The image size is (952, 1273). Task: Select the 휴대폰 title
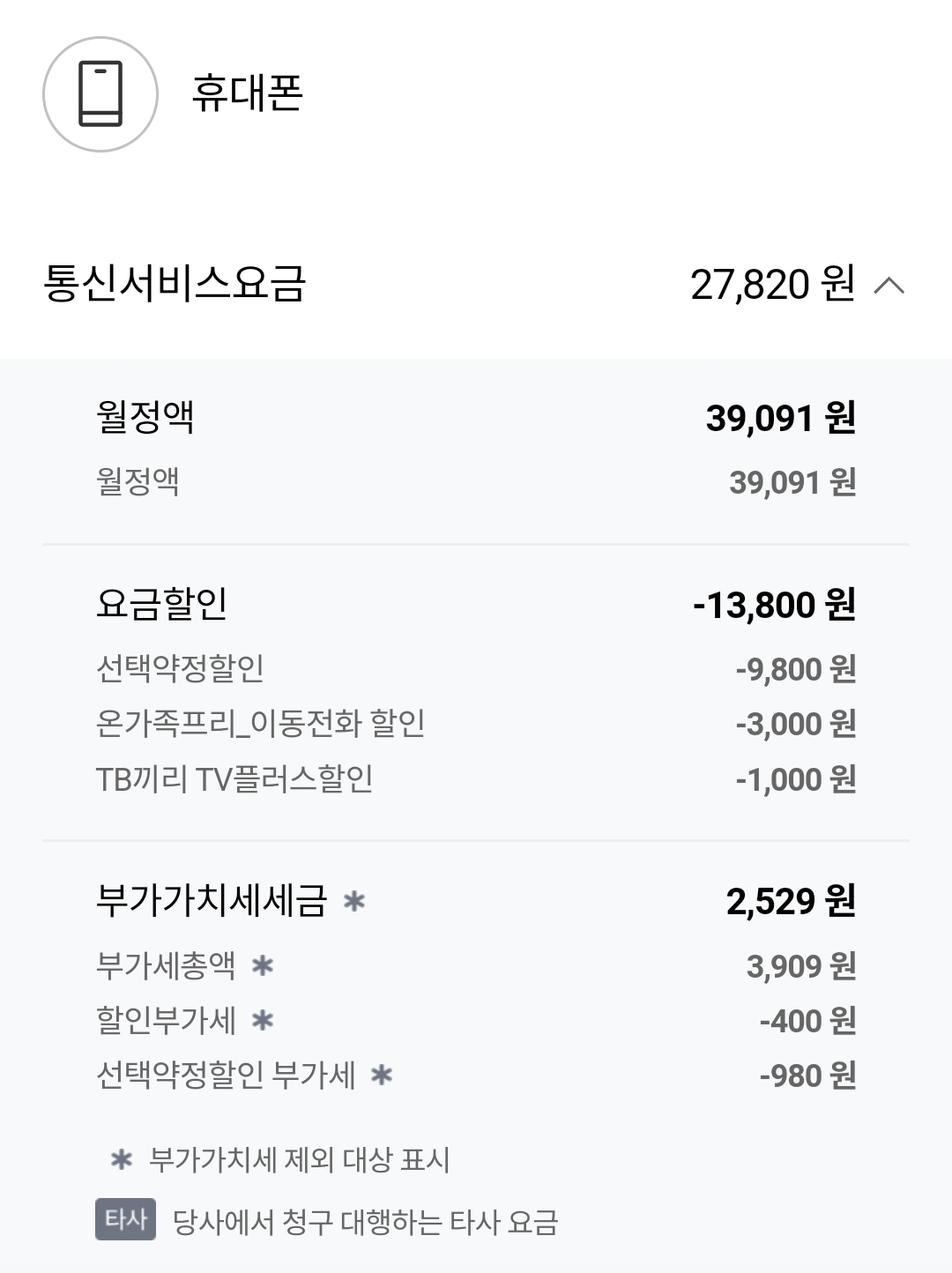[247, 93]
